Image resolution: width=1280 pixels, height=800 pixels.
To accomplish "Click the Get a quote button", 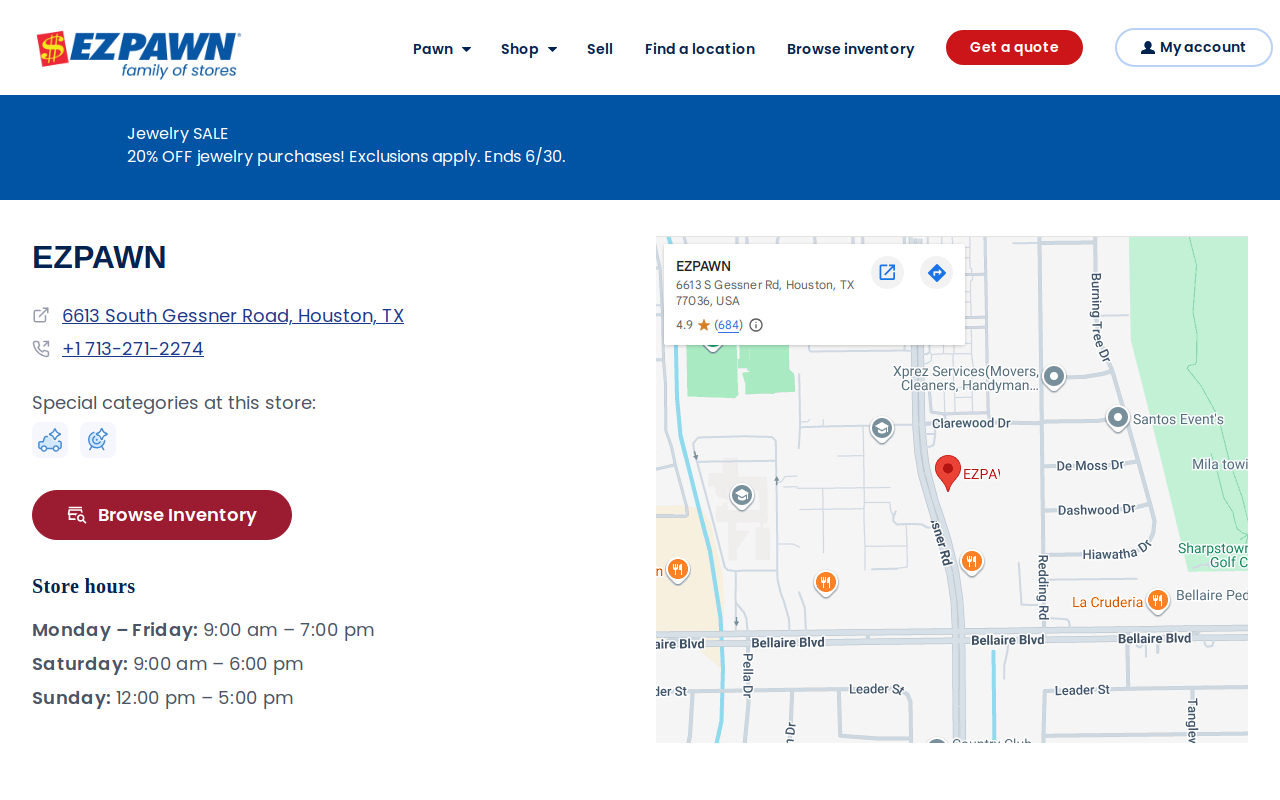I will click(1014, 47).
